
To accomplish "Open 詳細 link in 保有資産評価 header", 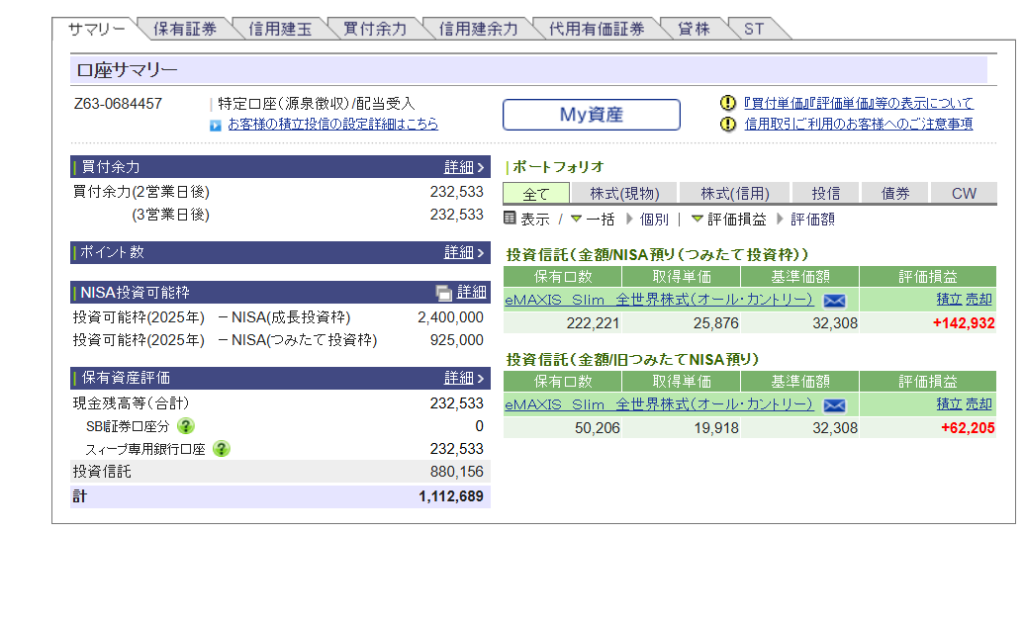I will (464, 378).
